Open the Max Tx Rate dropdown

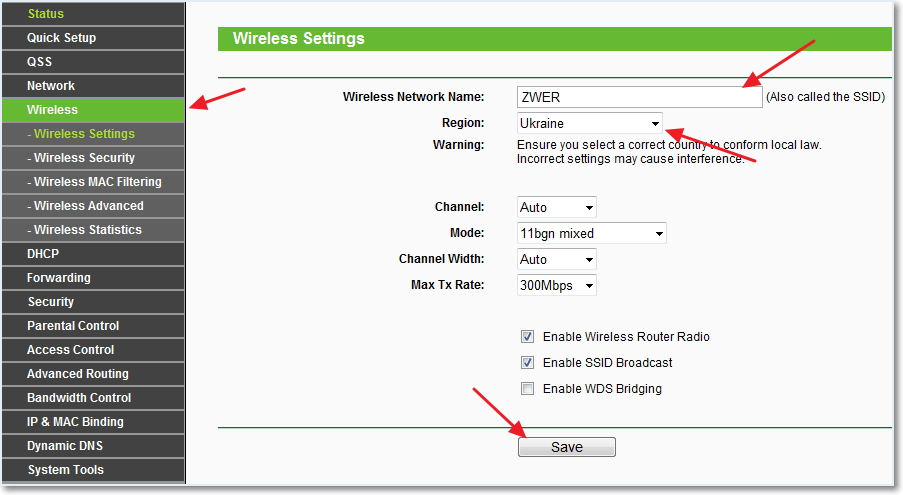point(556,285)
